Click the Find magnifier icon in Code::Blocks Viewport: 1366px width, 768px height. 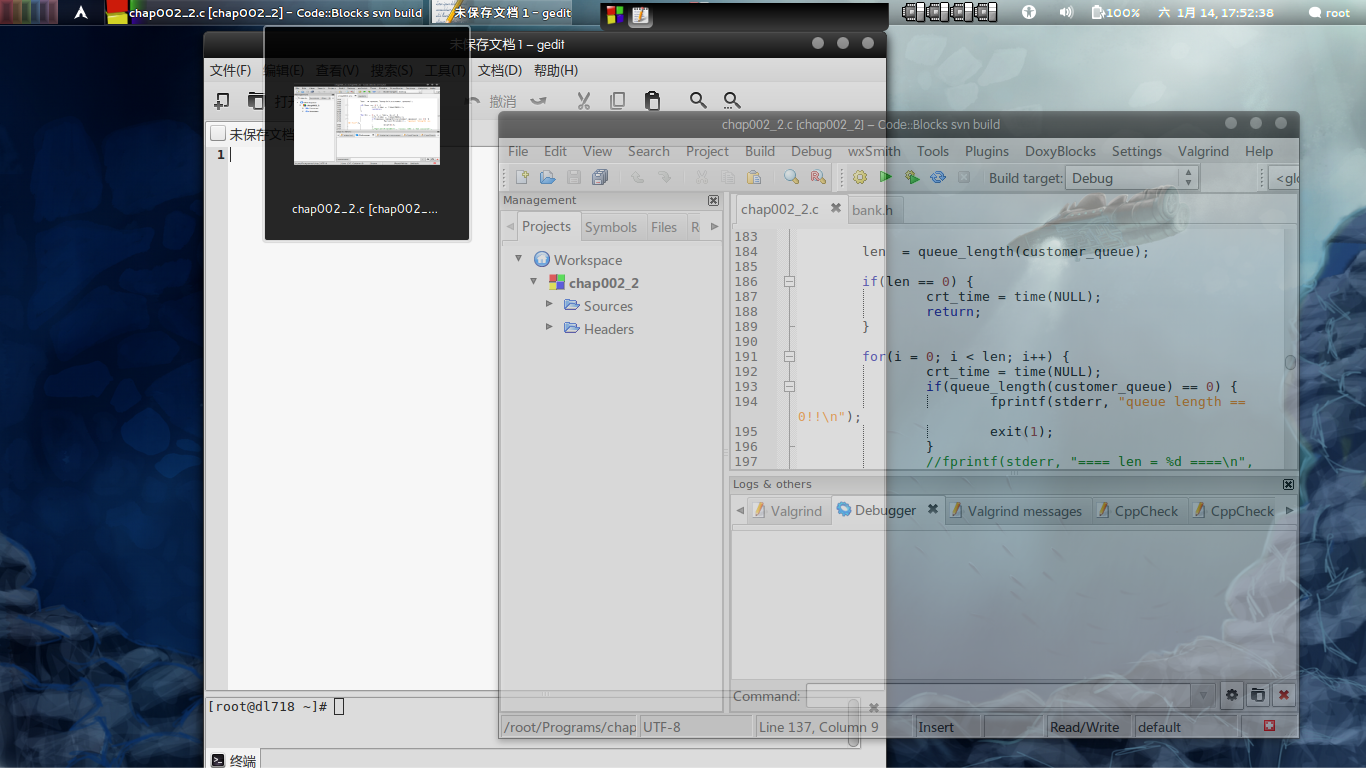point(791,177)
